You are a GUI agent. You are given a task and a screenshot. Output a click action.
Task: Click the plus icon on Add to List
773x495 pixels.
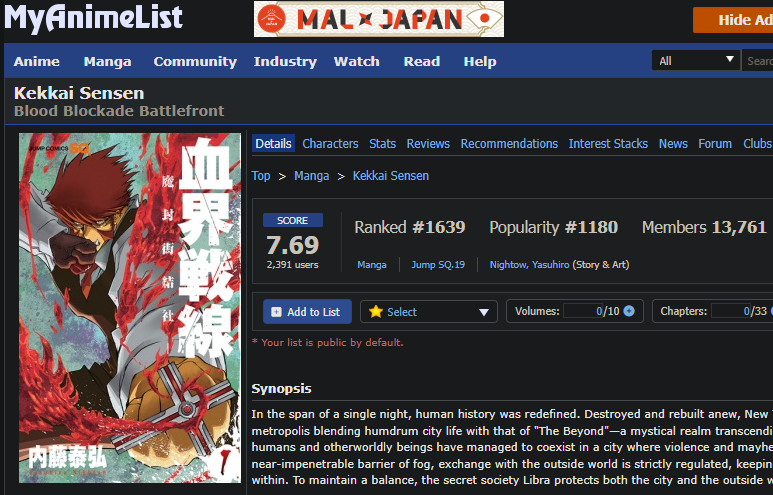pos(277,312)
